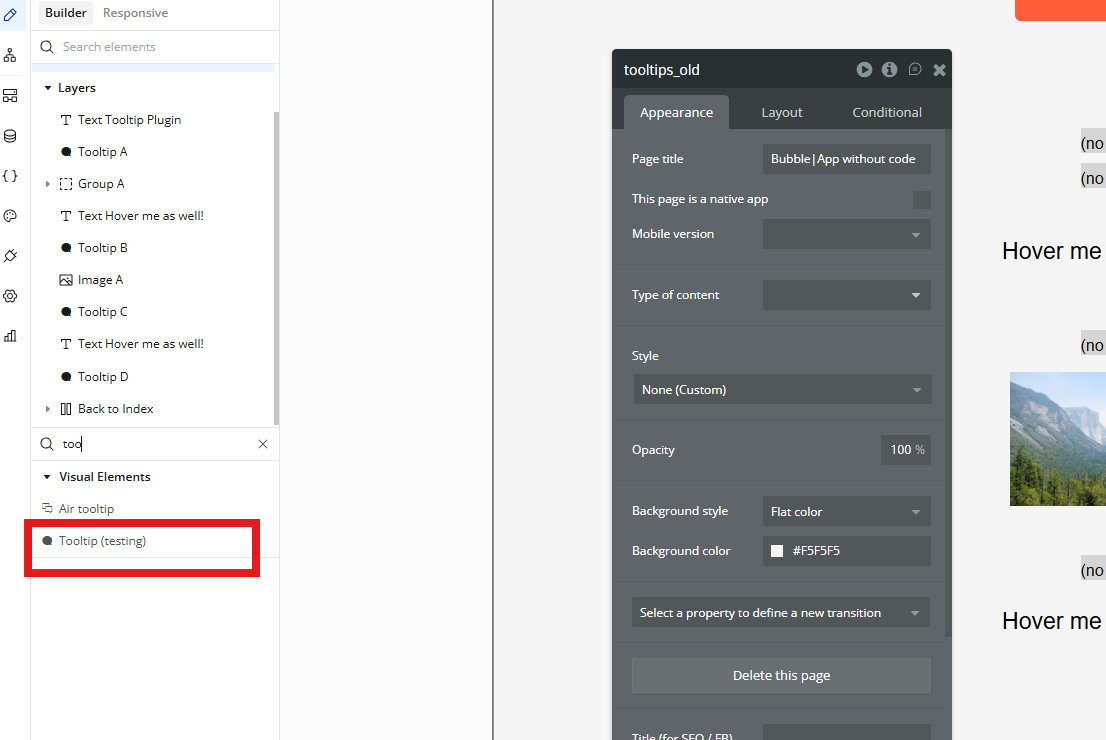Screen dimensions: 1106x740
Task: Open the Plugins plug icon
Action: 10,256
